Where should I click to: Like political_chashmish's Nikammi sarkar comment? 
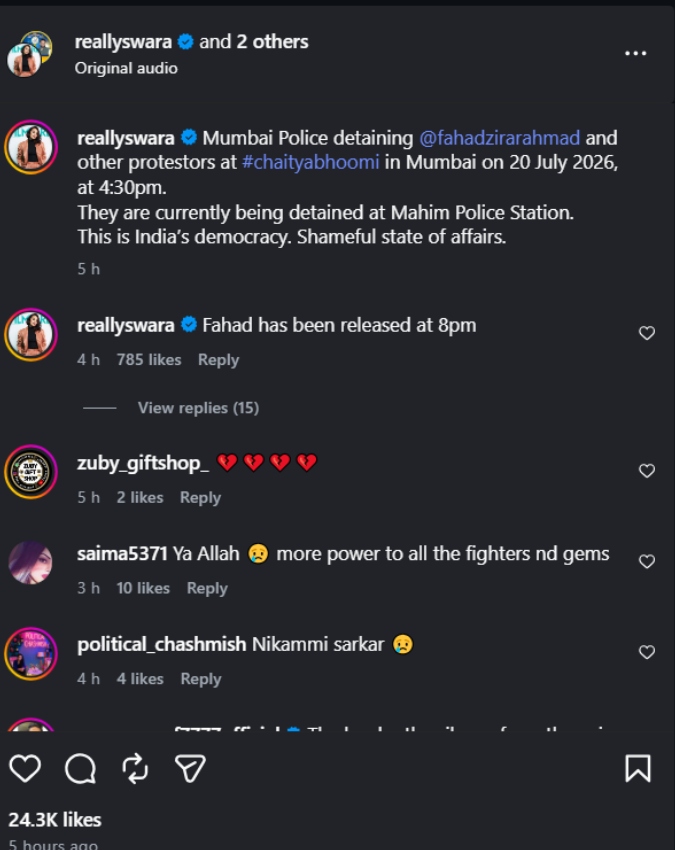647,652
